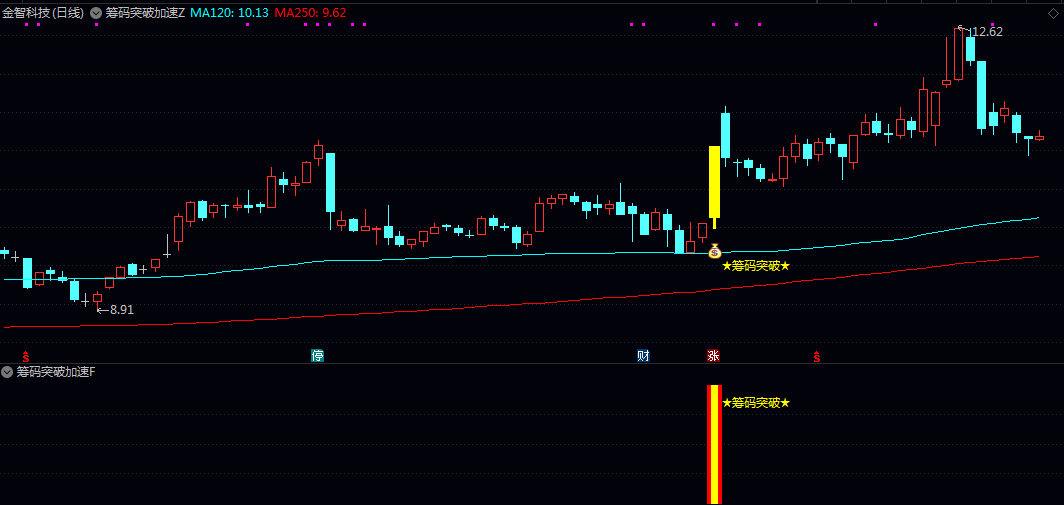
Task: Click the 筹码突破加速Z indicator name
Action: click(x=145, y=13)
